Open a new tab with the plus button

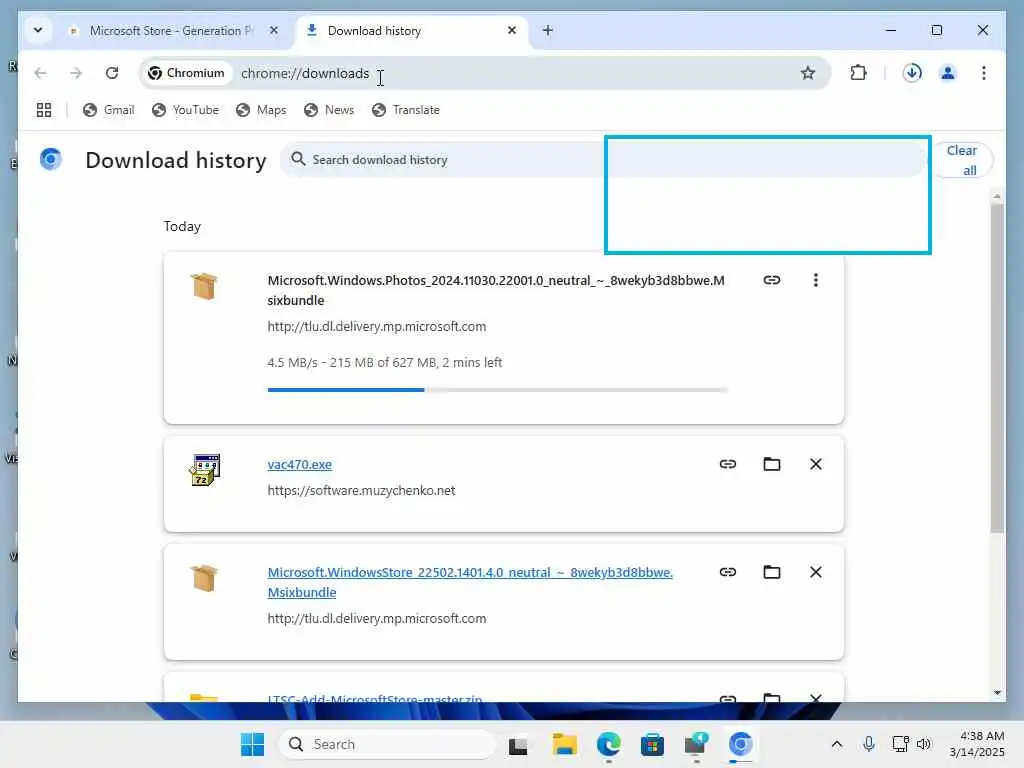point(548,30)
